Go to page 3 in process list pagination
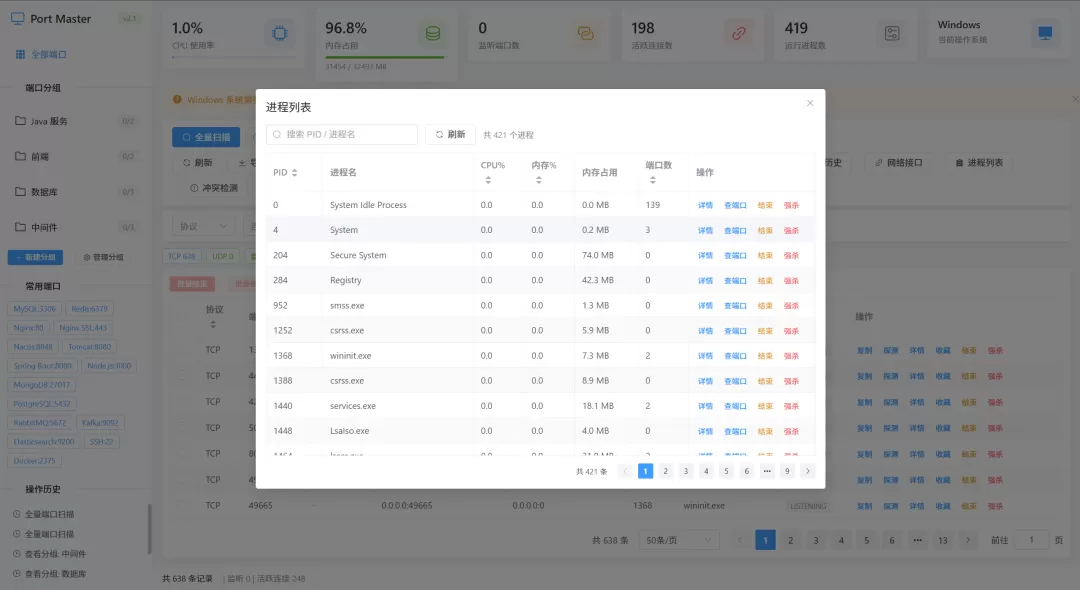The image size is (1080, 590). coord(685,471)
